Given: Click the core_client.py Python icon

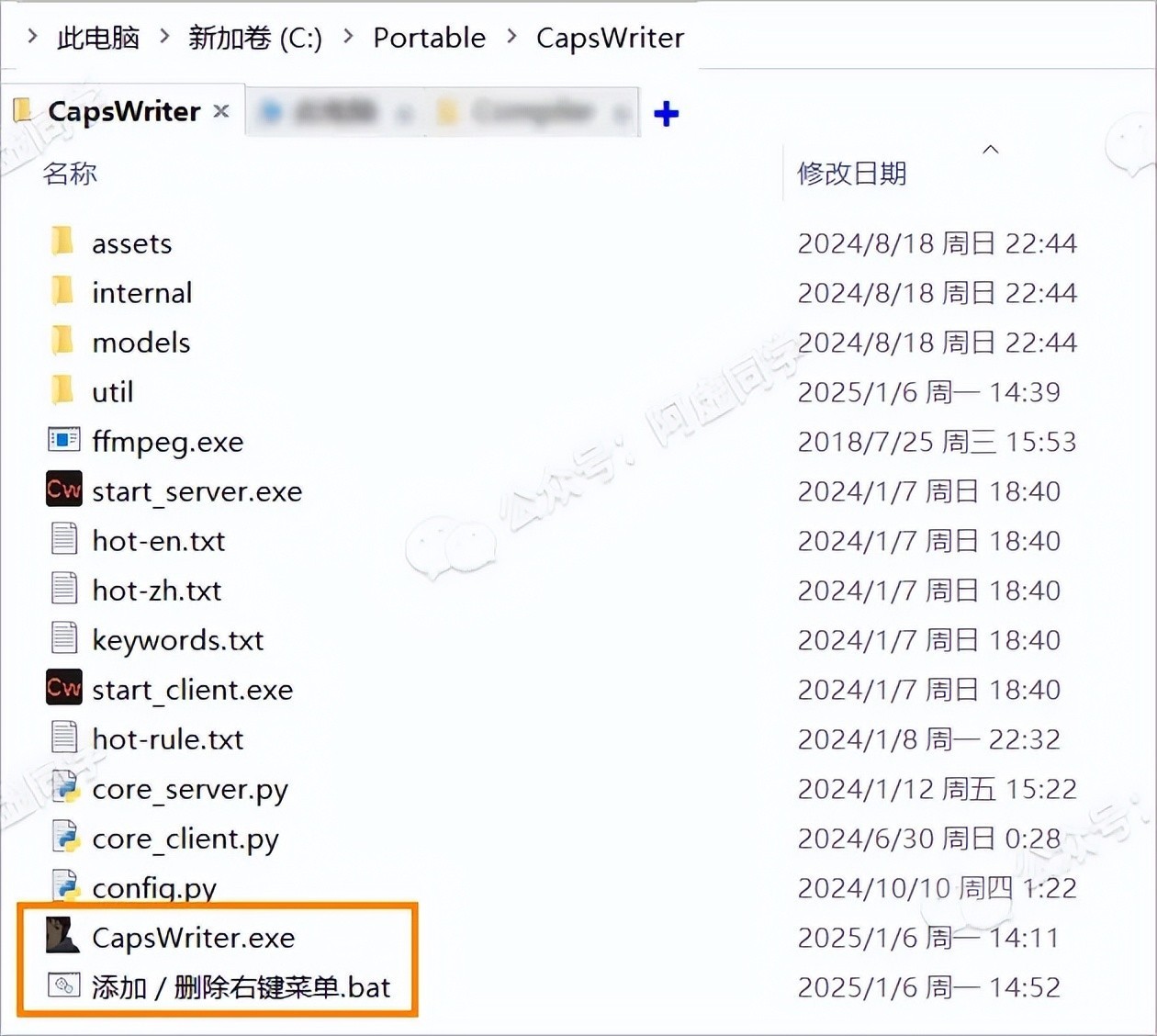Looking at the screenshot, I should pyautogui.click(x=65, y=837).
